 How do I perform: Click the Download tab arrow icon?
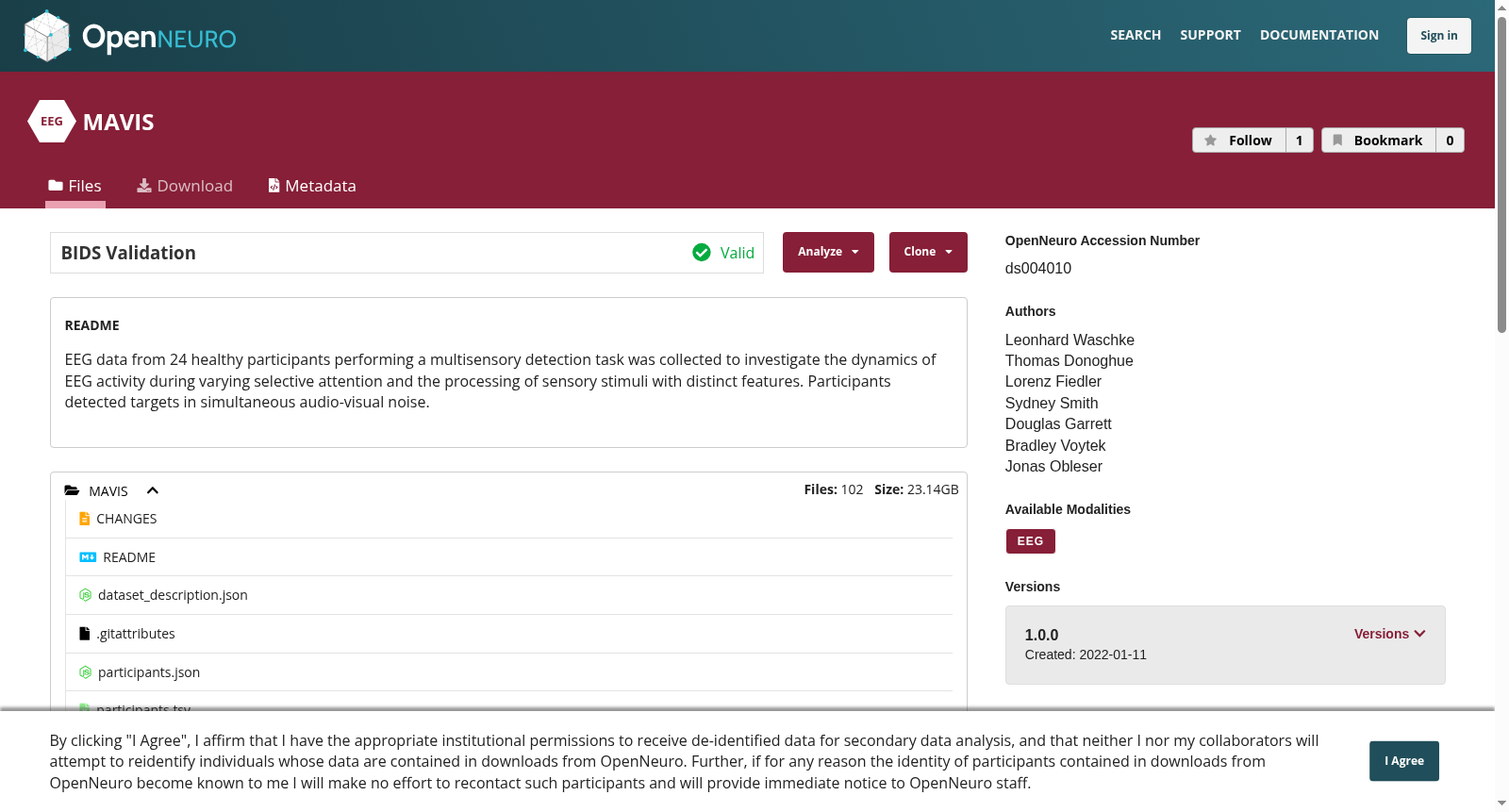click(144, 186)
